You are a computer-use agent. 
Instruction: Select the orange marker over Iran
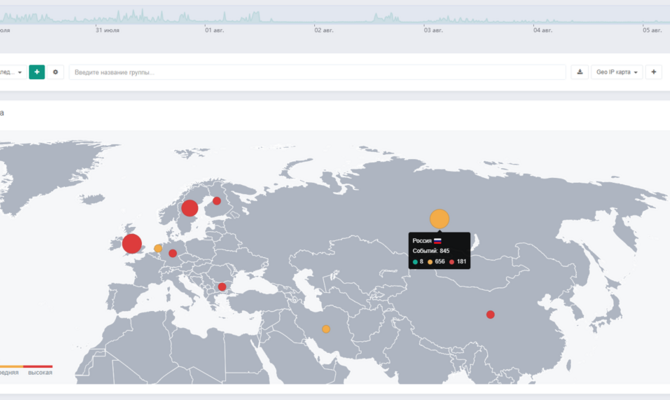pos(326,328)
